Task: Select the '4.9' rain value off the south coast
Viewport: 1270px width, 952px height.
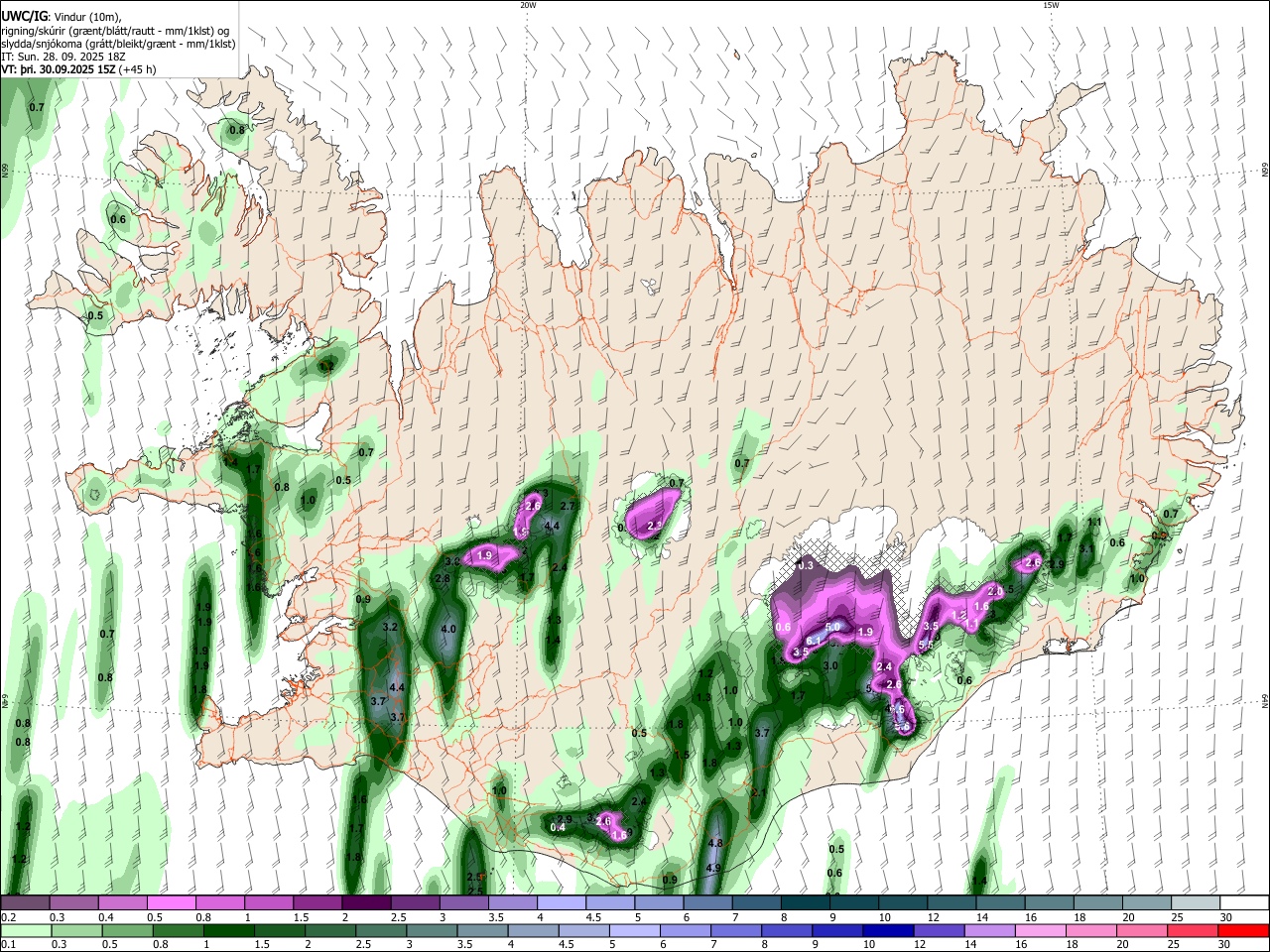Action: pyautogui.click(x=712, y=869)
